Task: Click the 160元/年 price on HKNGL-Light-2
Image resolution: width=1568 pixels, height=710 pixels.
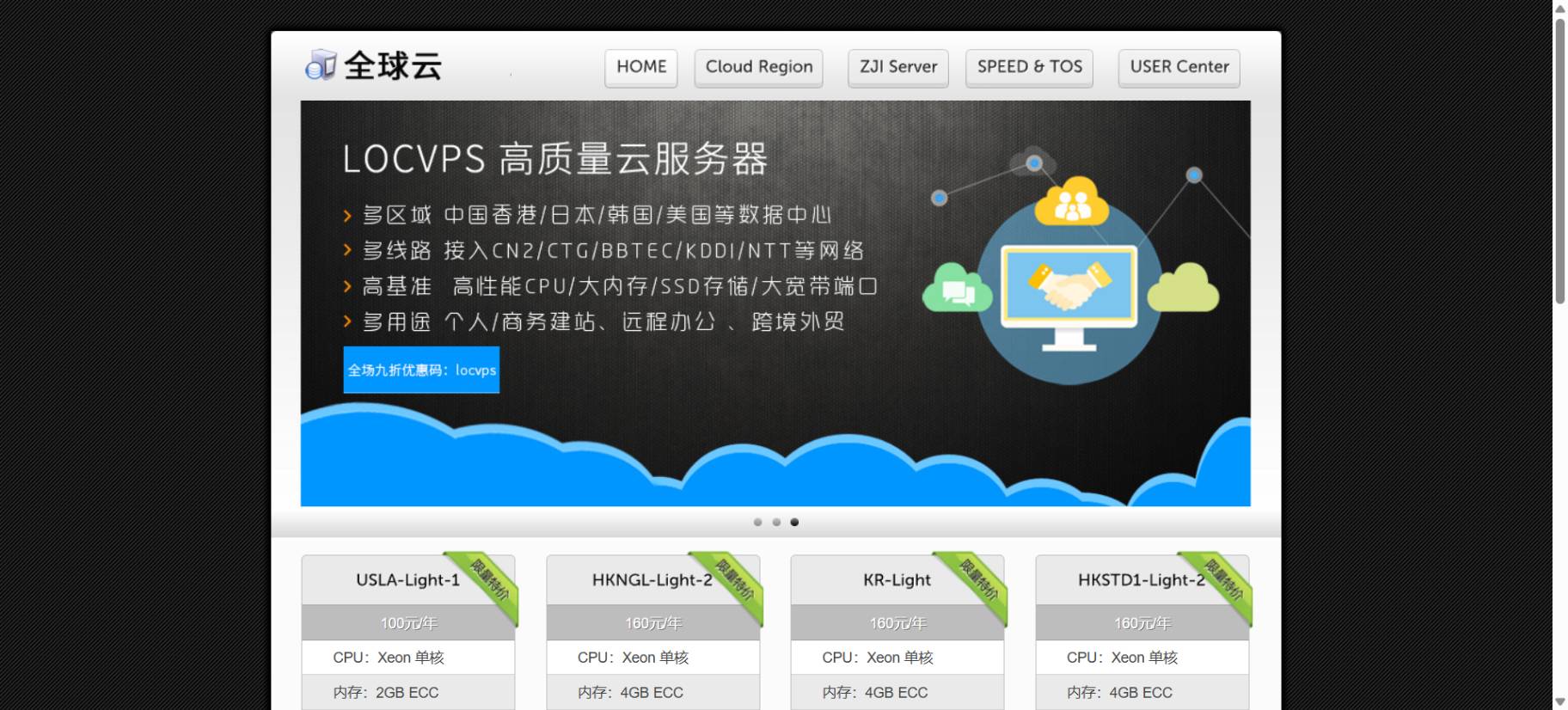Action: 653,623
